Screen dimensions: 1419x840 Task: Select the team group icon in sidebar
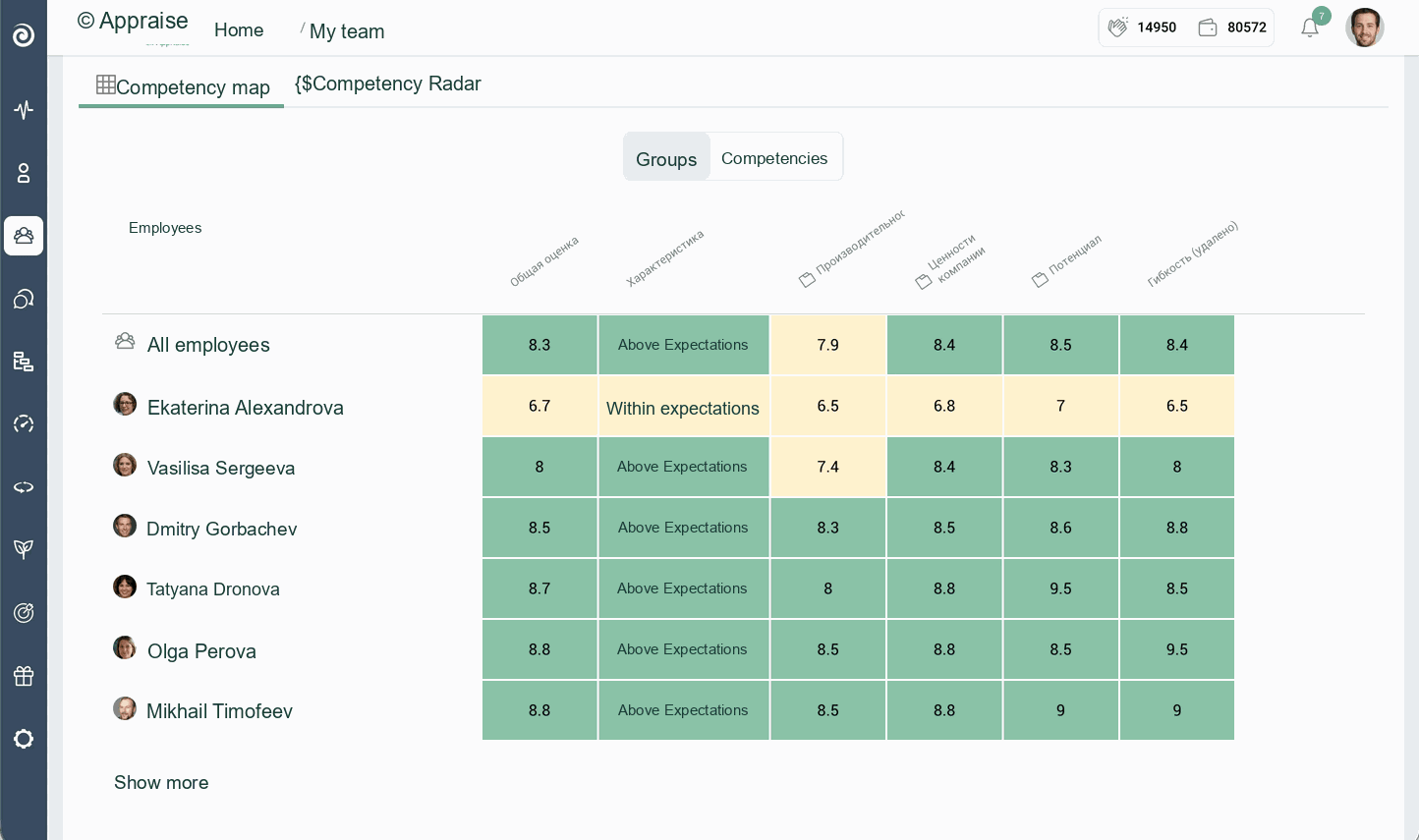pos(24,236)
